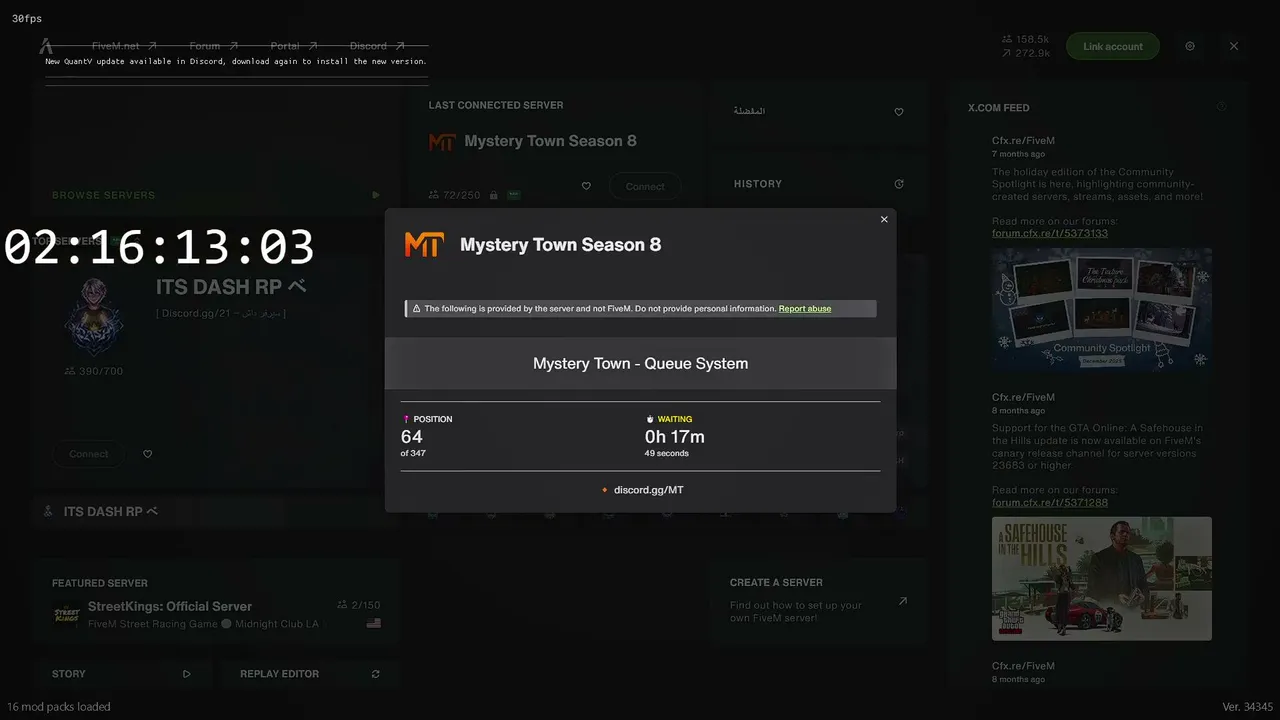Viewport: 1280px width, 720px height.
Task: Click the 'Cfx.re/FiveM' name dated 7 months ago
Action: click(x=1023, y=141)
